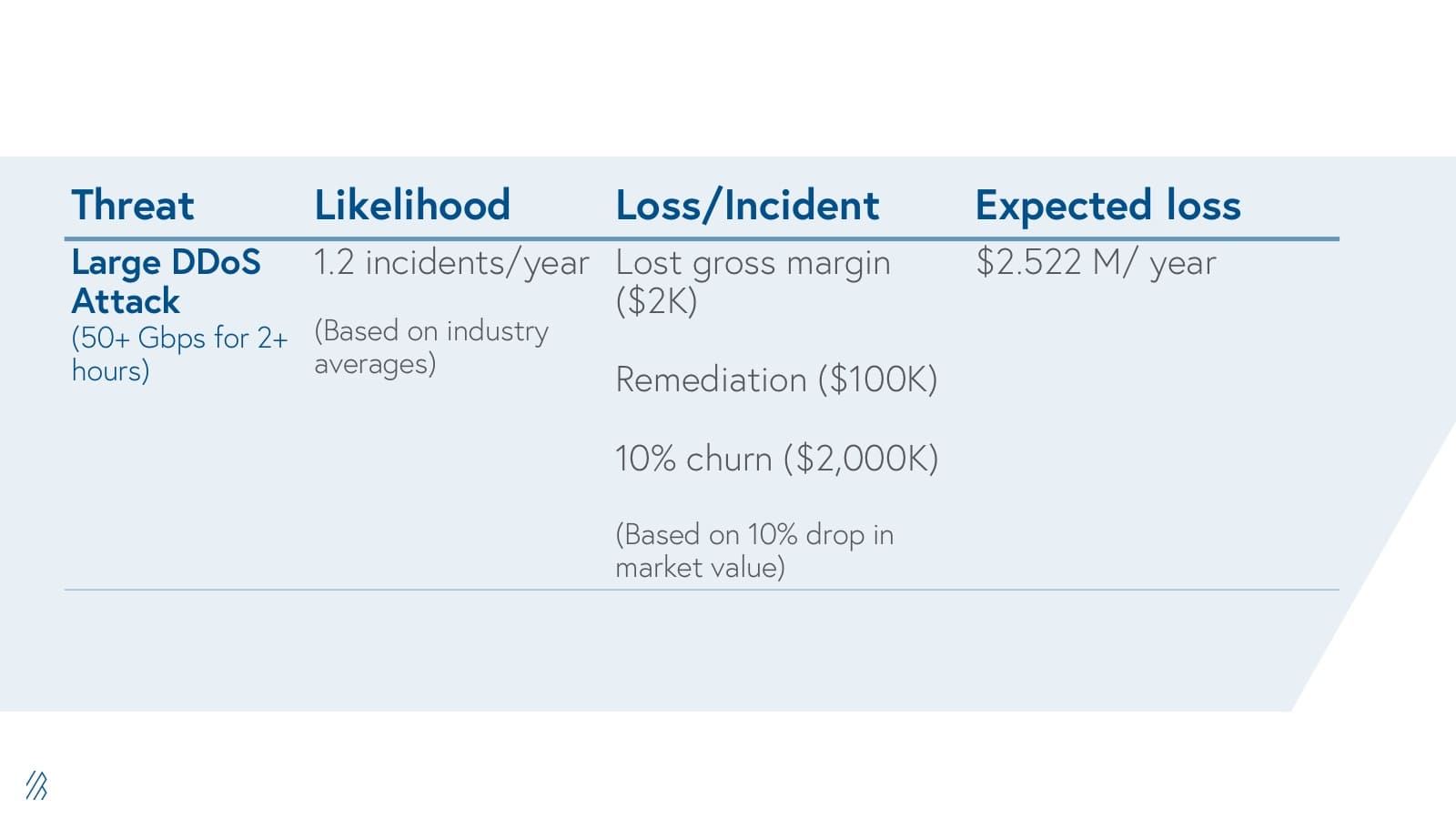Click the "market value)" text line
Viewport: 1456px width, 819px height.
point(700,568)
